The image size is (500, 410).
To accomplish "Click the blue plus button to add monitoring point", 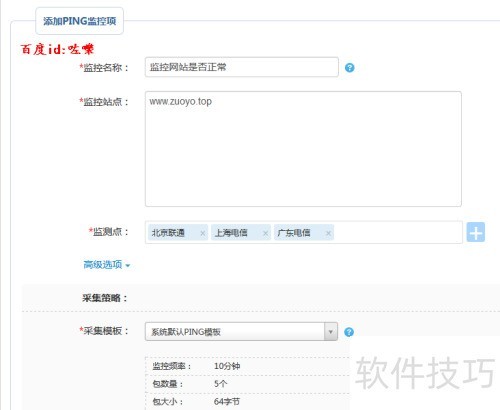I will click(476, 232).
